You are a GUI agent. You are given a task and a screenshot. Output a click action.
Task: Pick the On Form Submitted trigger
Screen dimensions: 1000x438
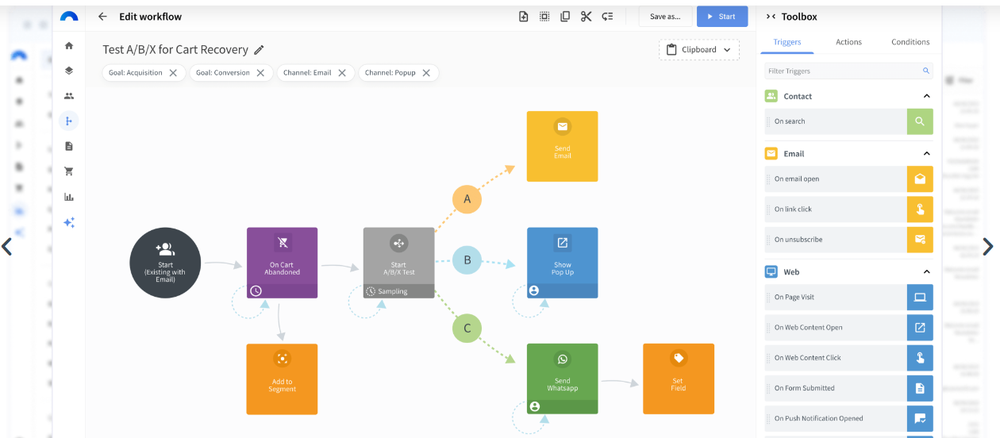[849, 388]
